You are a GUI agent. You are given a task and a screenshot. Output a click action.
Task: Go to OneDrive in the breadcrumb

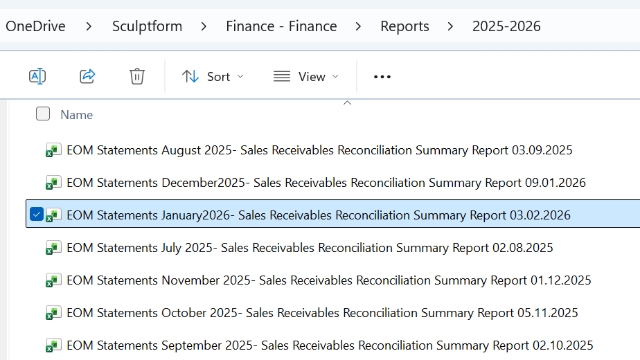[35, 26]
